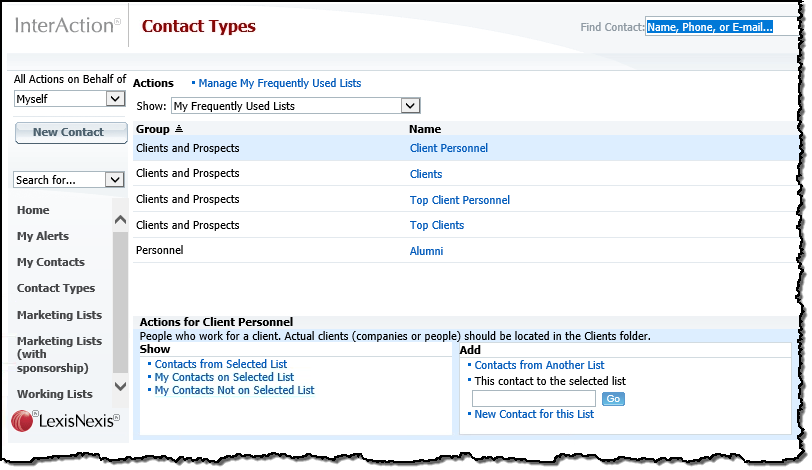Click the Go button
The width and height of the screenshot is (812, 470).
613,399
